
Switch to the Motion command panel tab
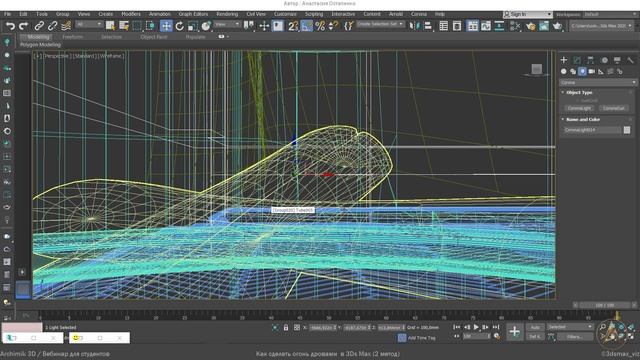click(604, 60)
